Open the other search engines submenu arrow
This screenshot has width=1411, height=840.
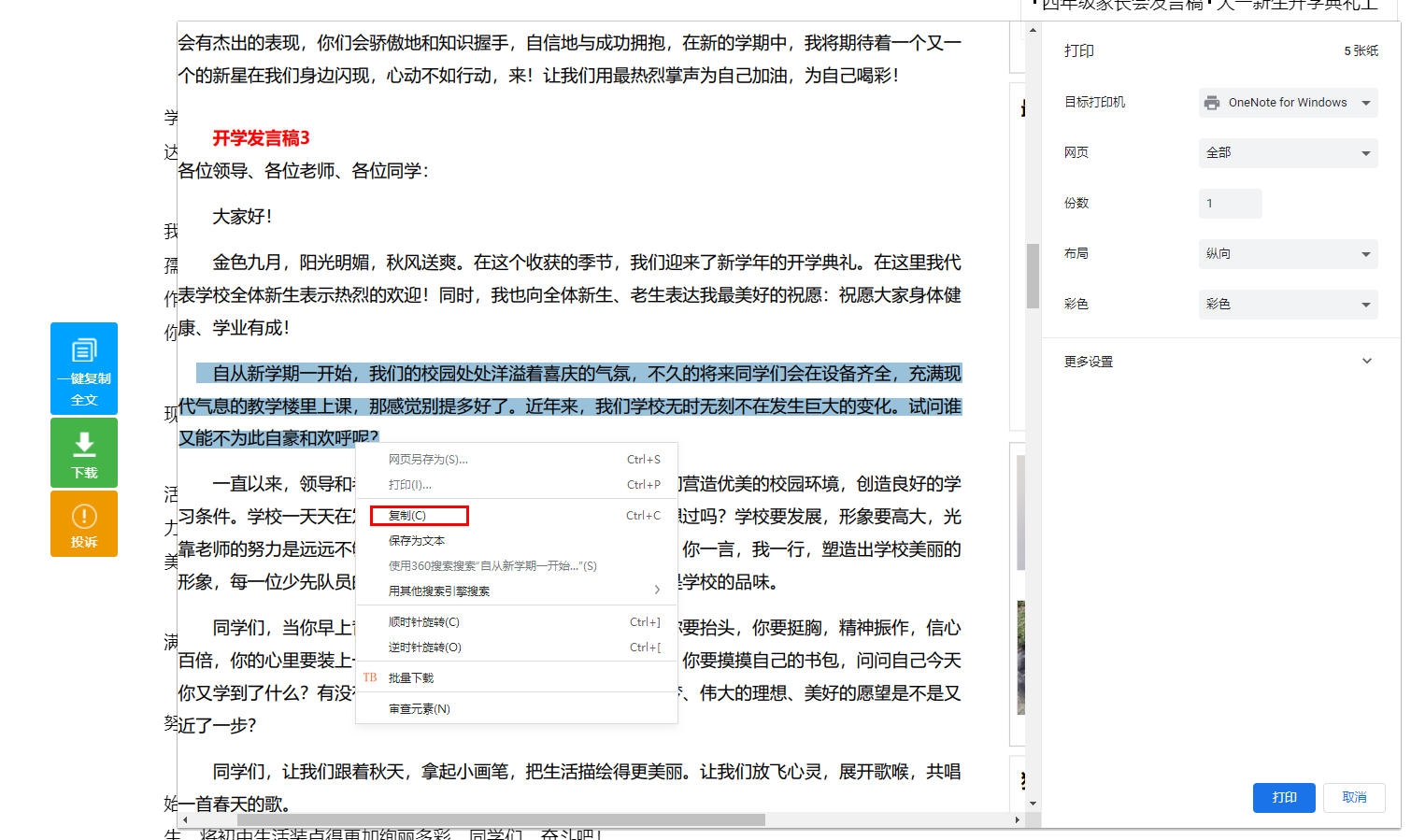[x=657, y=590]
